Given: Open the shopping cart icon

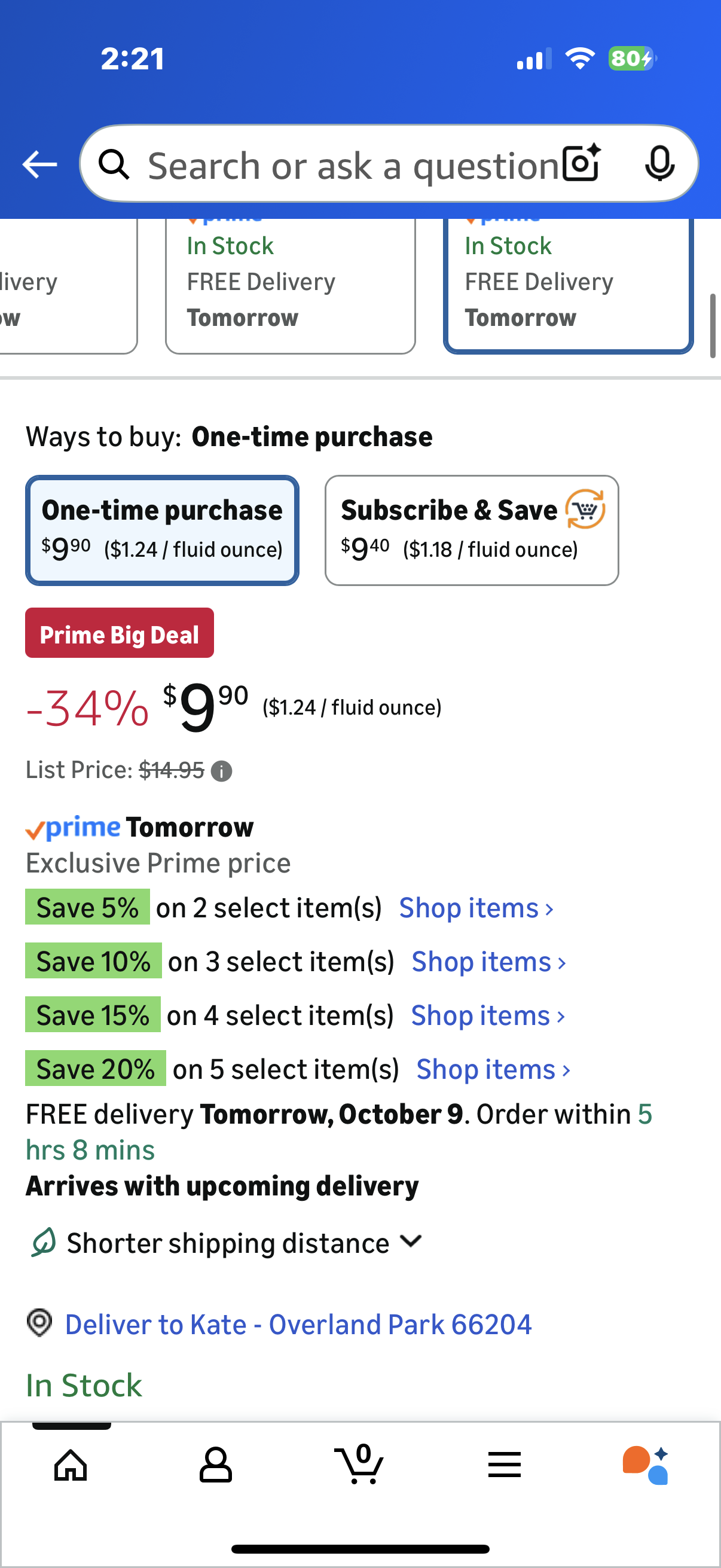Looking at the screenshot, I should [x=359, y=1464].
